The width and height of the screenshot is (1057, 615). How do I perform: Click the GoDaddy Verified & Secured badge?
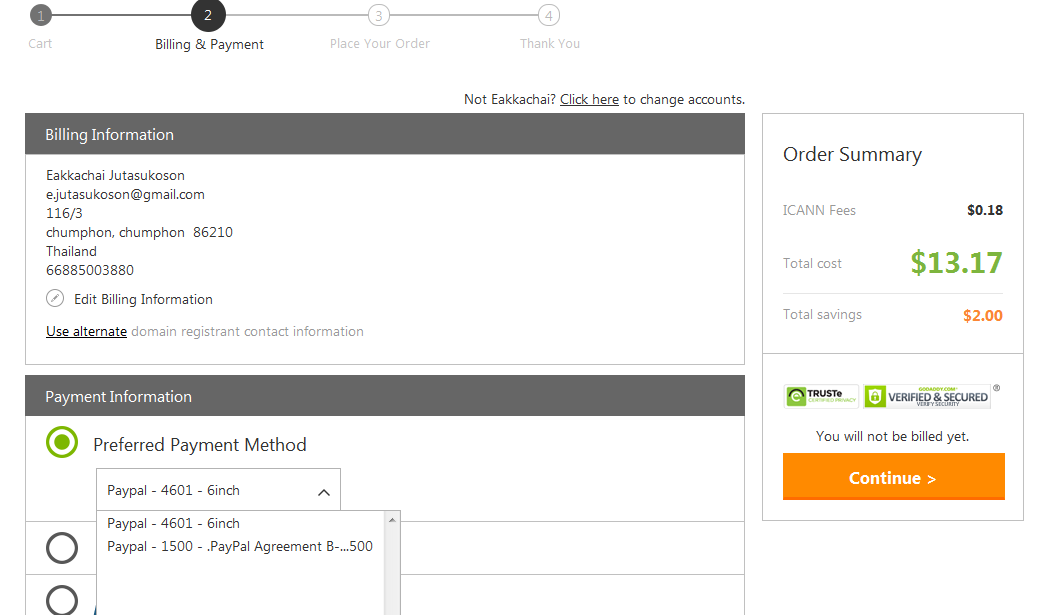point(927,397)
